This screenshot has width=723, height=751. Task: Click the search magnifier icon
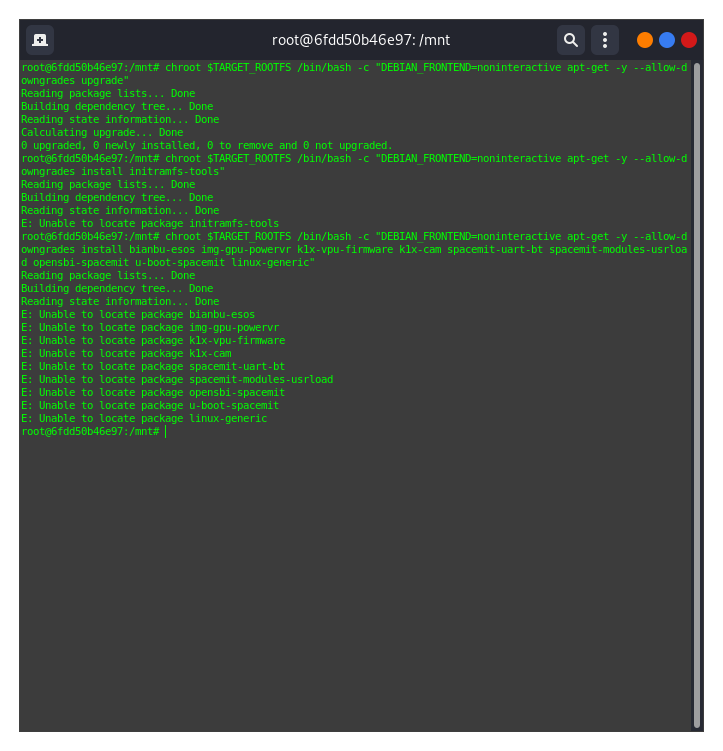click(570, 40)
